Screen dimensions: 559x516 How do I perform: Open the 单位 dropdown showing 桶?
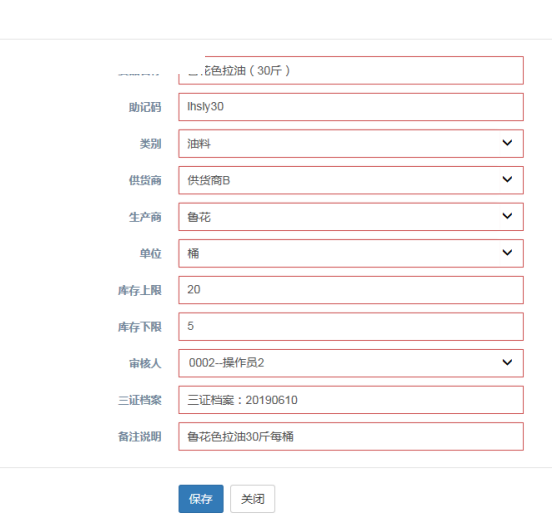(351, 254)
